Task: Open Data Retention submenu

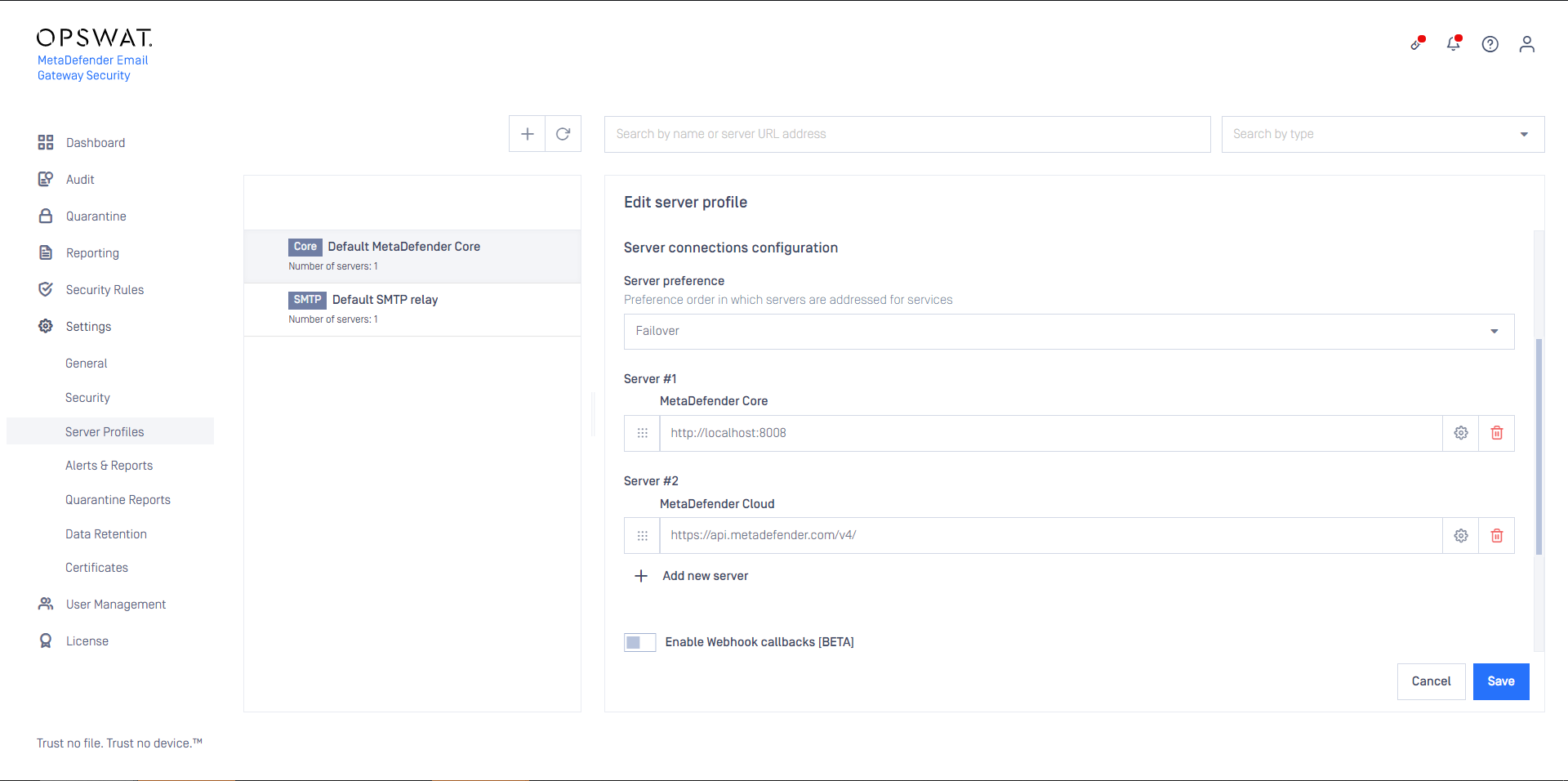Action: tap(106, 533)
